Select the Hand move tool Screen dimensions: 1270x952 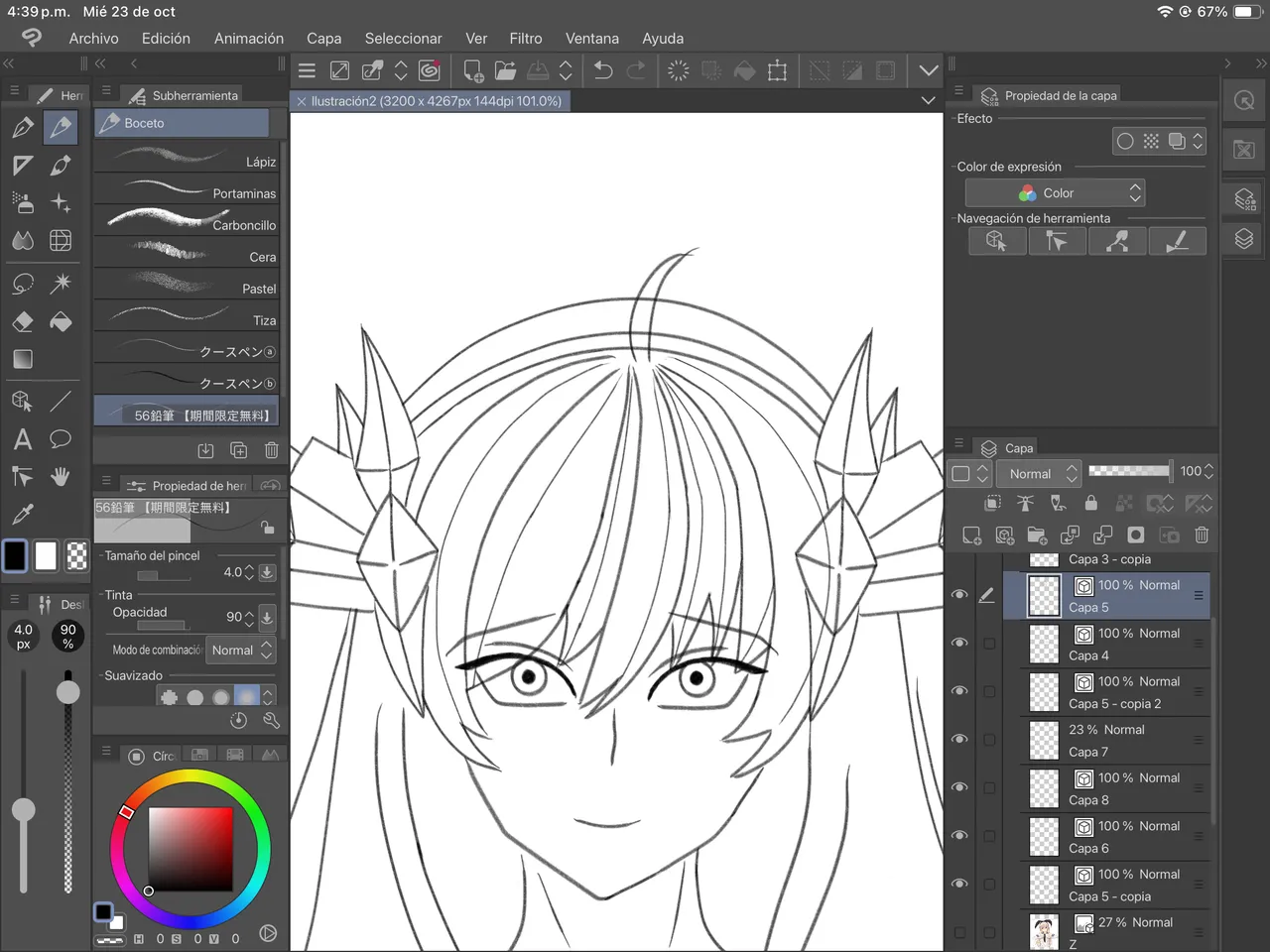tap(61, 477)
